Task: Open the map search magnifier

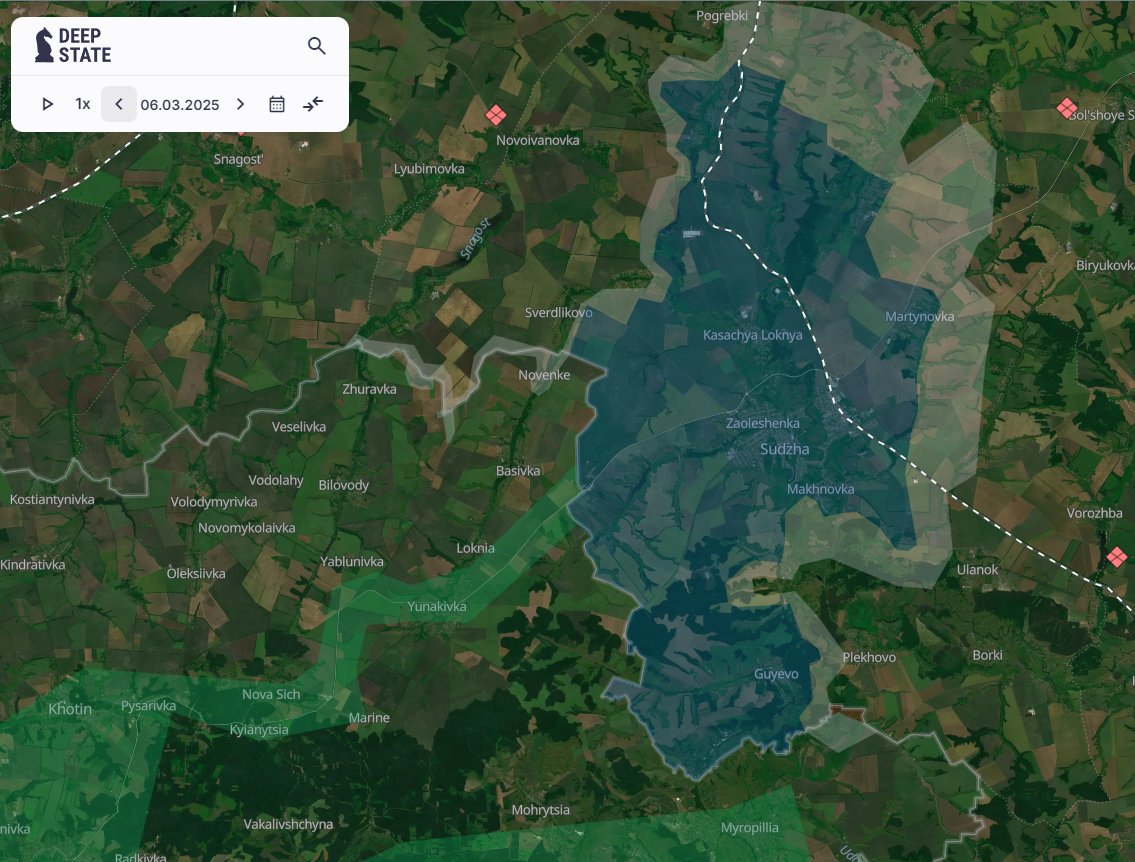Action: point(316,46)
